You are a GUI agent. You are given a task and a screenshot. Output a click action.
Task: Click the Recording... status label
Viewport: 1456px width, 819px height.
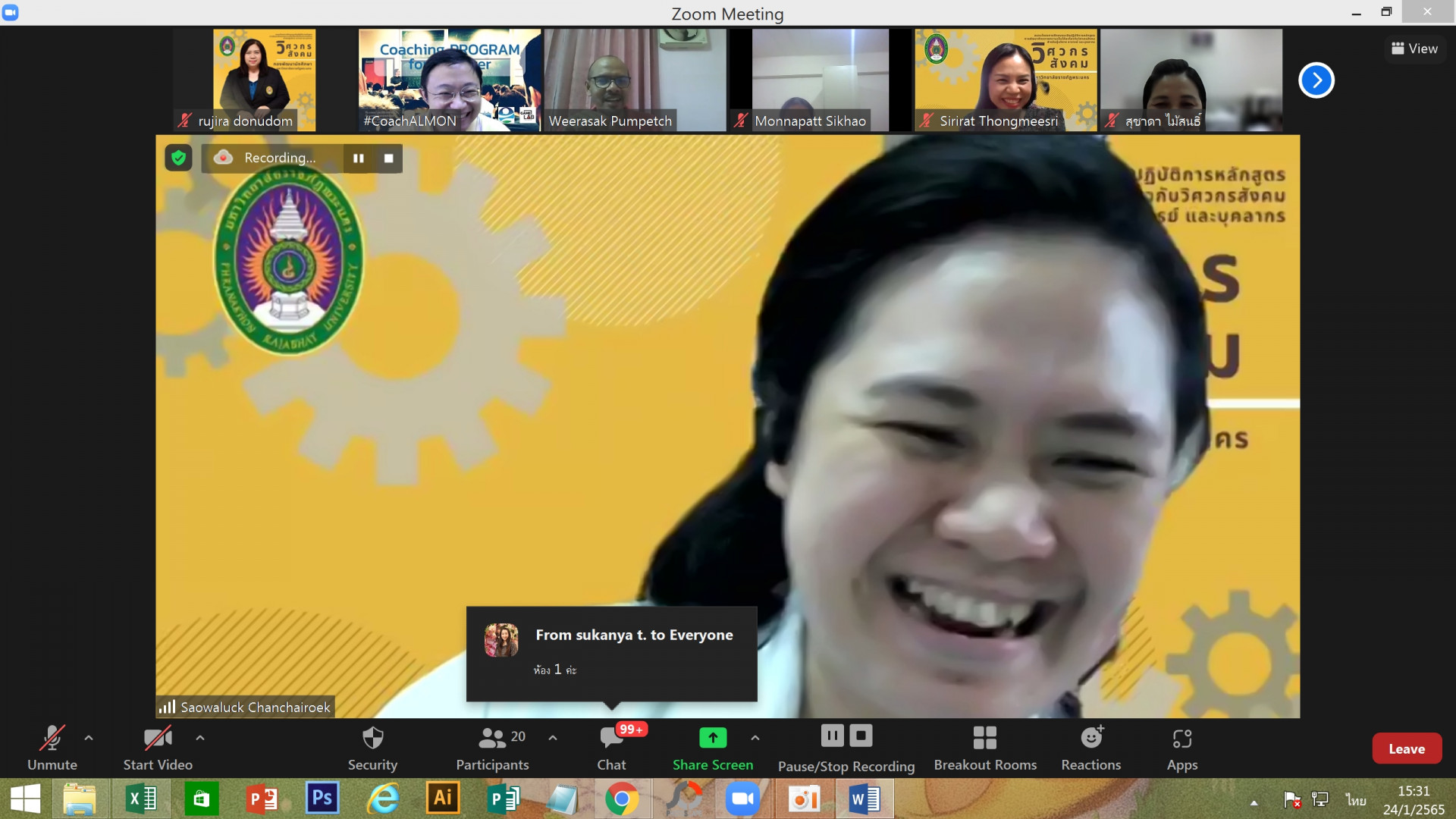coord(280,158)
